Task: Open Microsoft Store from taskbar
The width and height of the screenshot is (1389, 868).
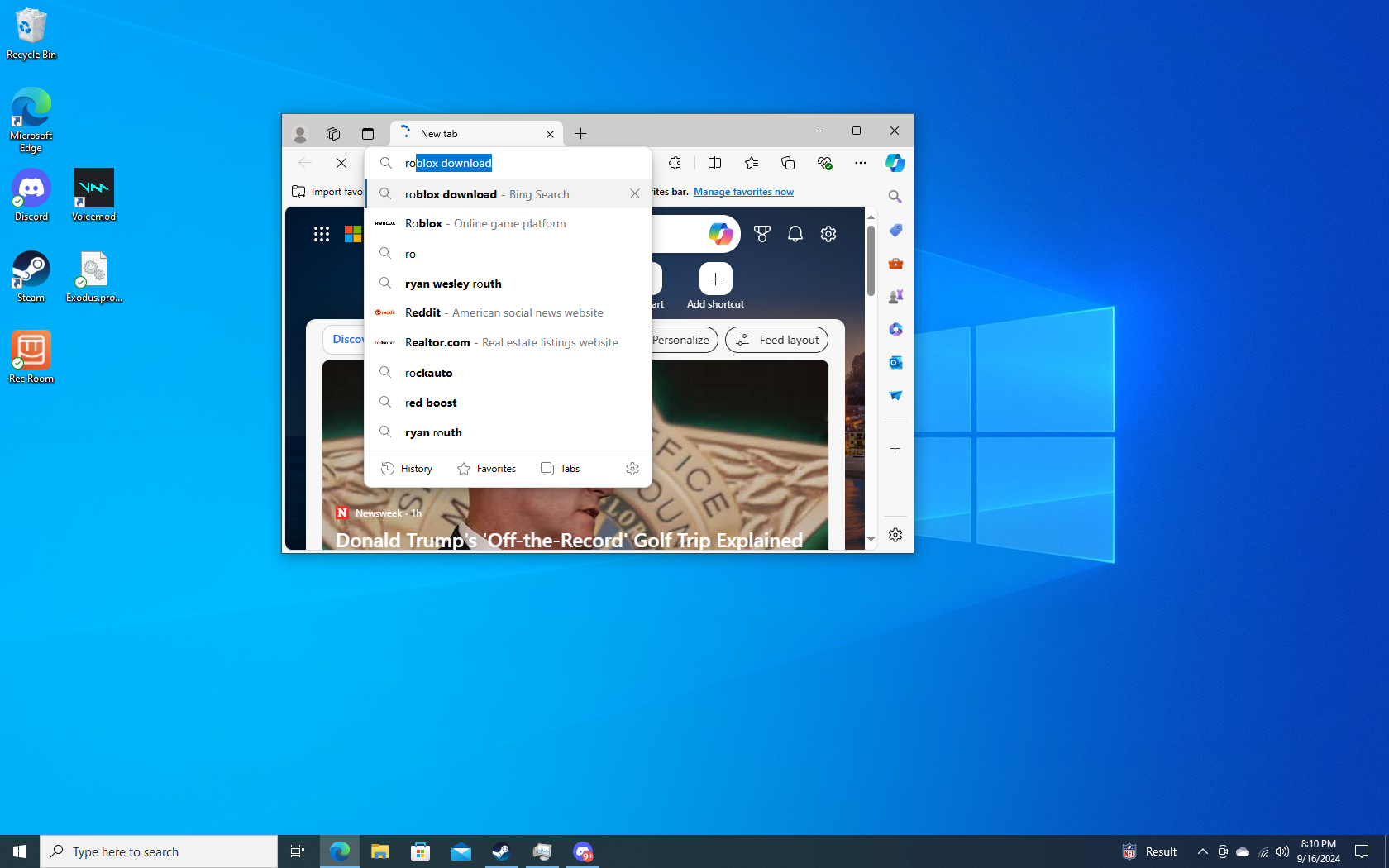Action: point(420,851)
